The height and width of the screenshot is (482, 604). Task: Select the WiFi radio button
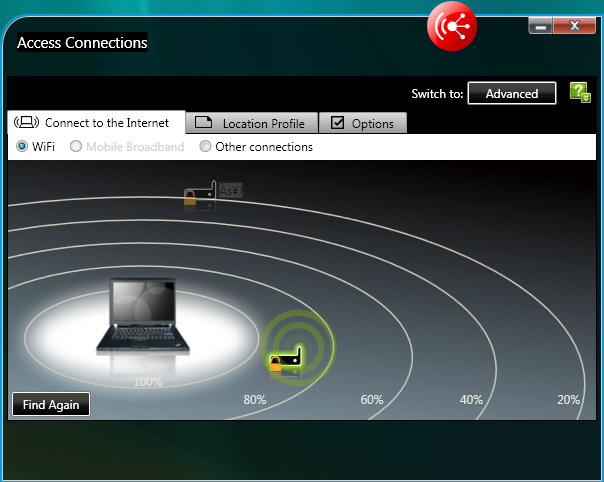pos(22,146)
